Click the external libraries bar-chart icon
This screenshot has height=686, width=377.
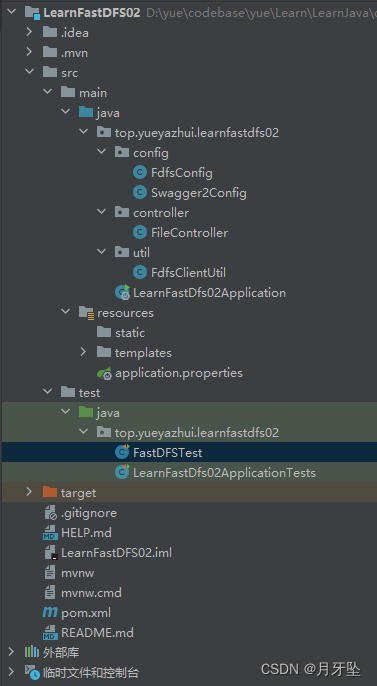pyautogui.click(x=31, y=653)
